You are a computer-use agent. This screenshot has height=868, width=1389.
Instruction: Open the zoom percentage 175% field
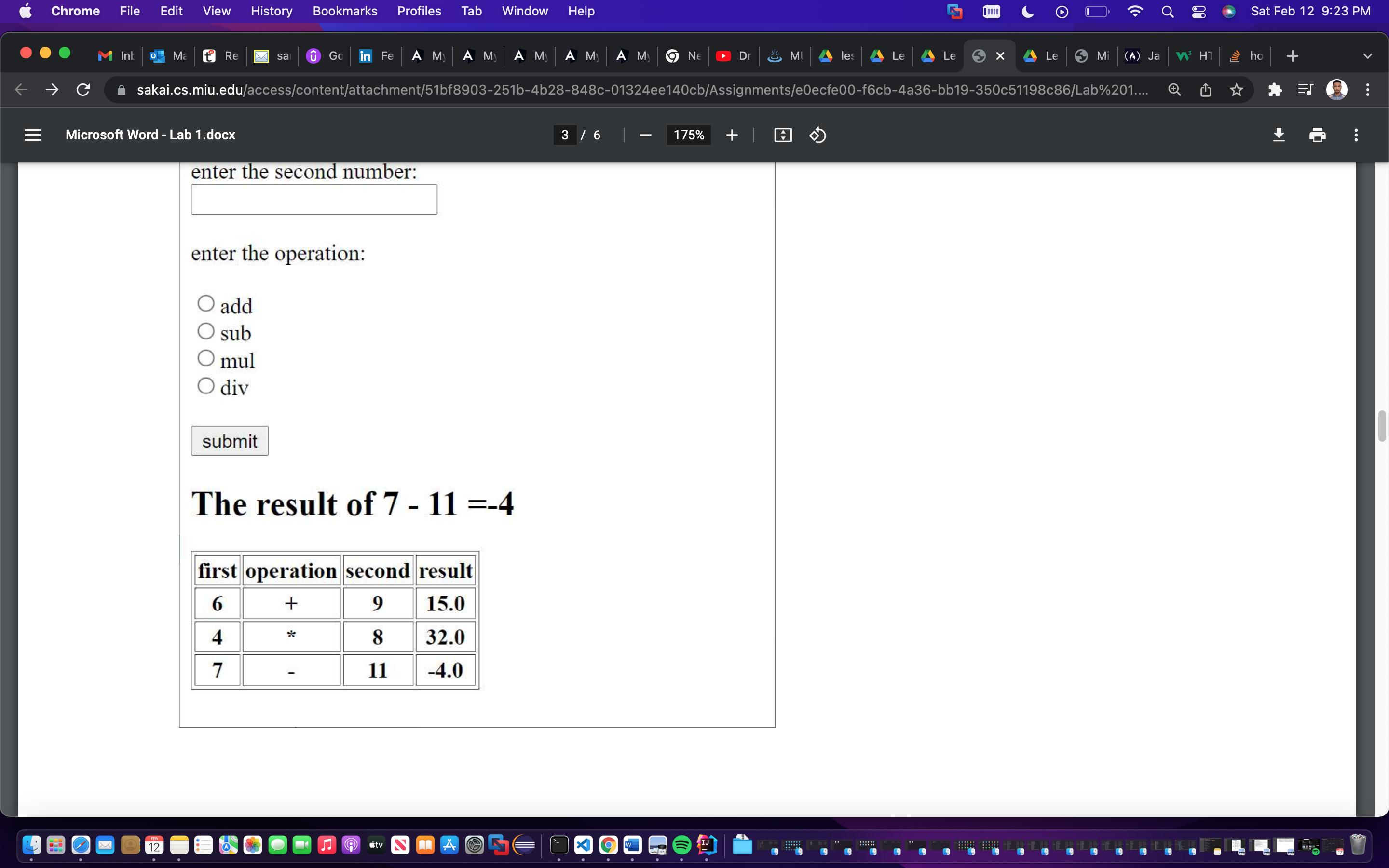tap(689, 135)
